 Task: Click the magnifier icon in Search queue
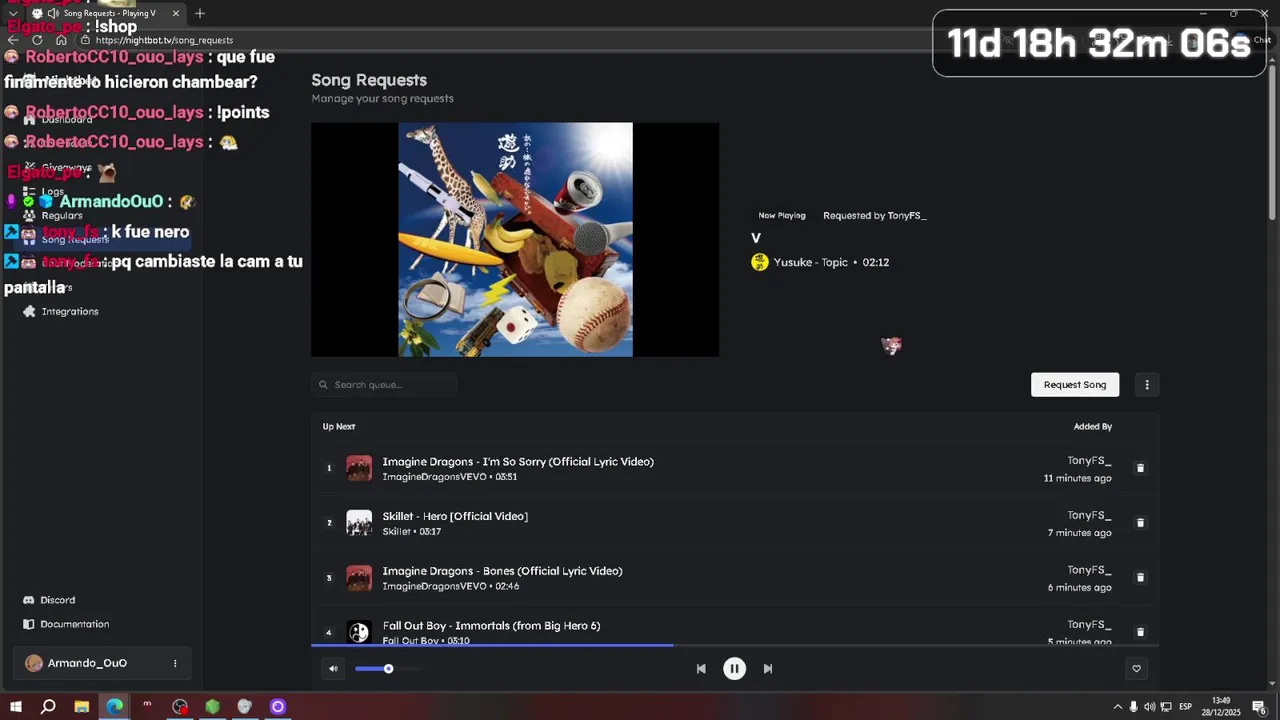[323, 385]
